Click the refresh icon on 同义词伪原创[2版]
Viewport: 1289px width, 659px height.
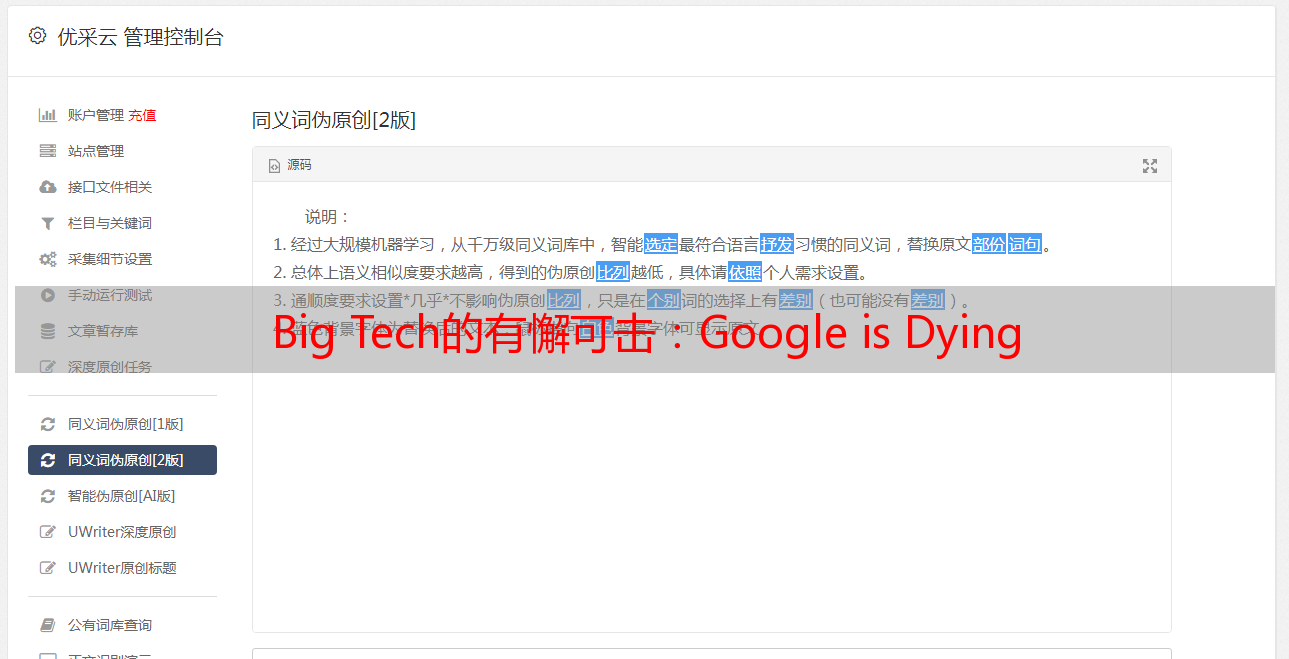(47, 460)
